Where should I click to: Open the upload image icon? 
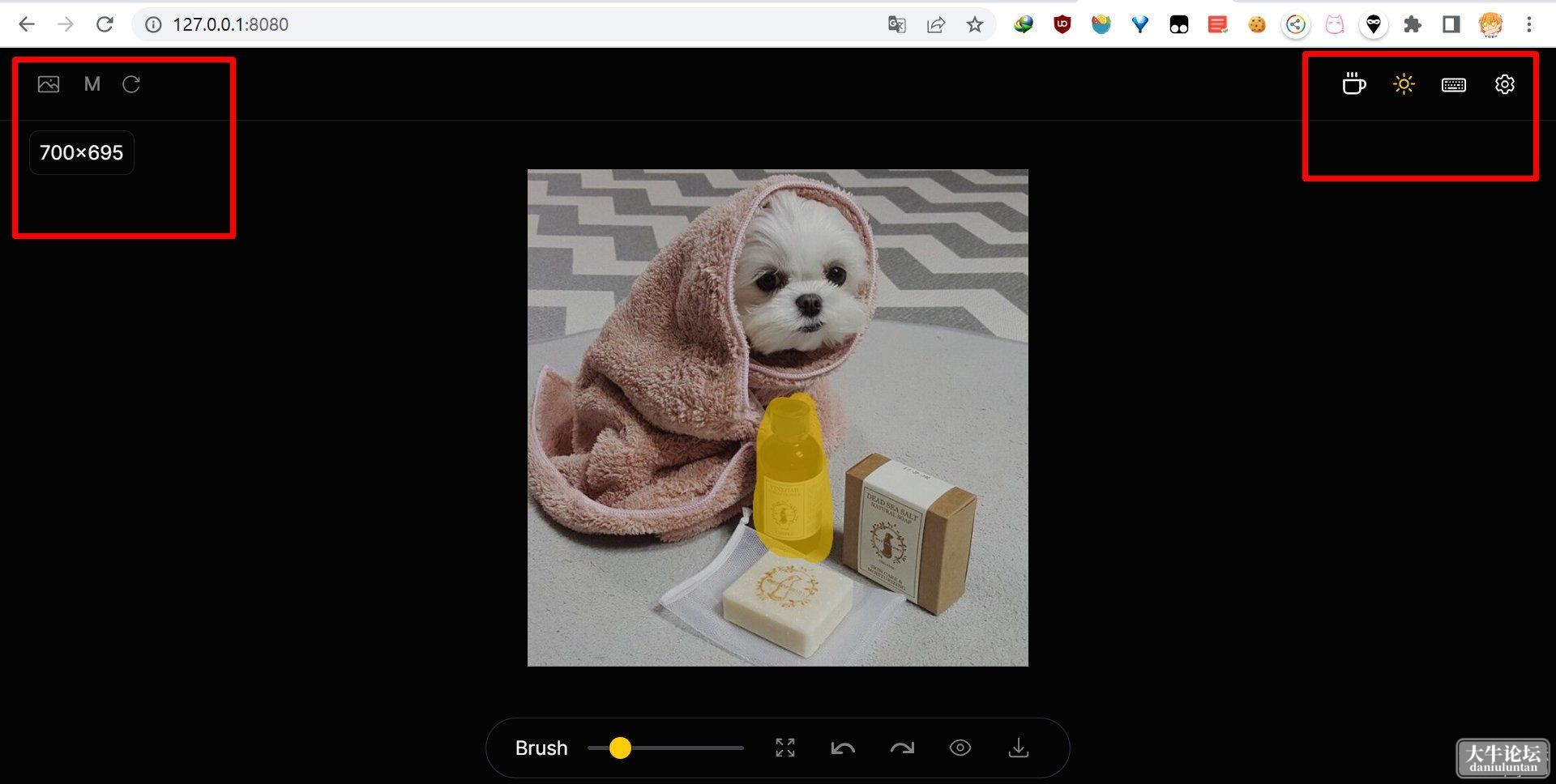coord(49,84)
